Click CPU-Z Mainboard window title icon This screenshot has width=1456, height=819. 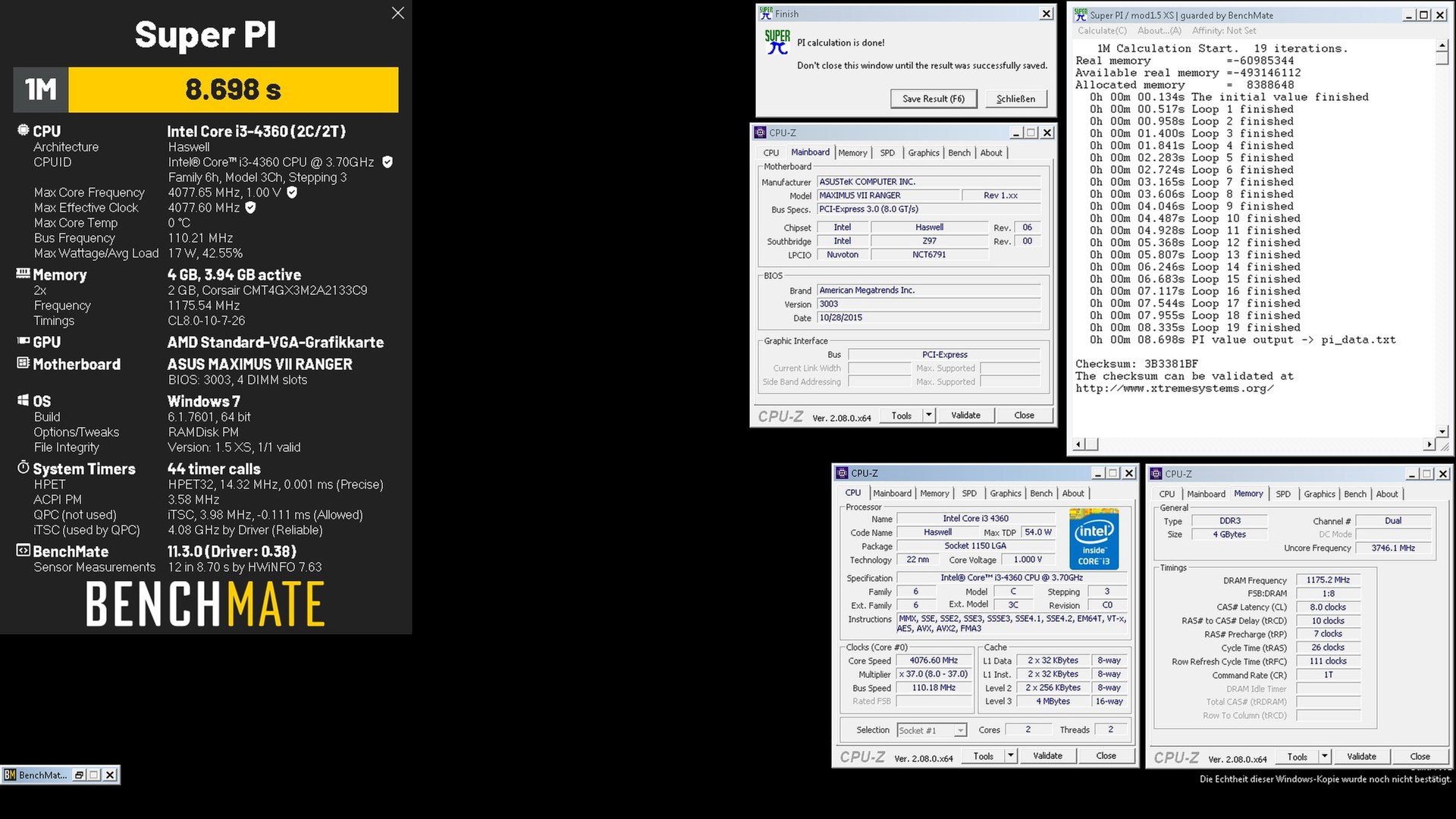pos(760,133)
